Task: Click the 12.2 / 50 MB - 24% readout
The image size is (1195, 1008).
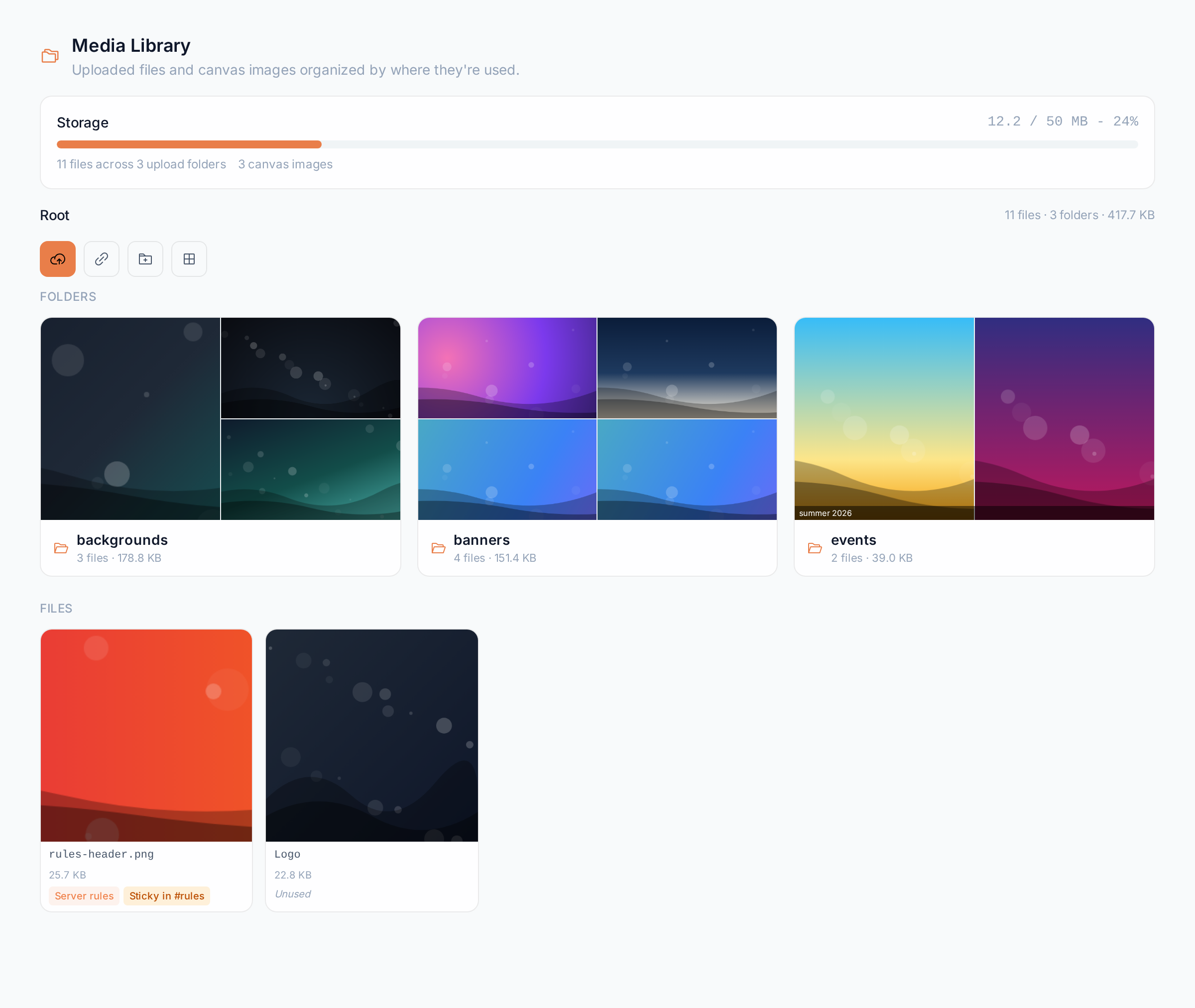Action: (x=1063, y=121)
